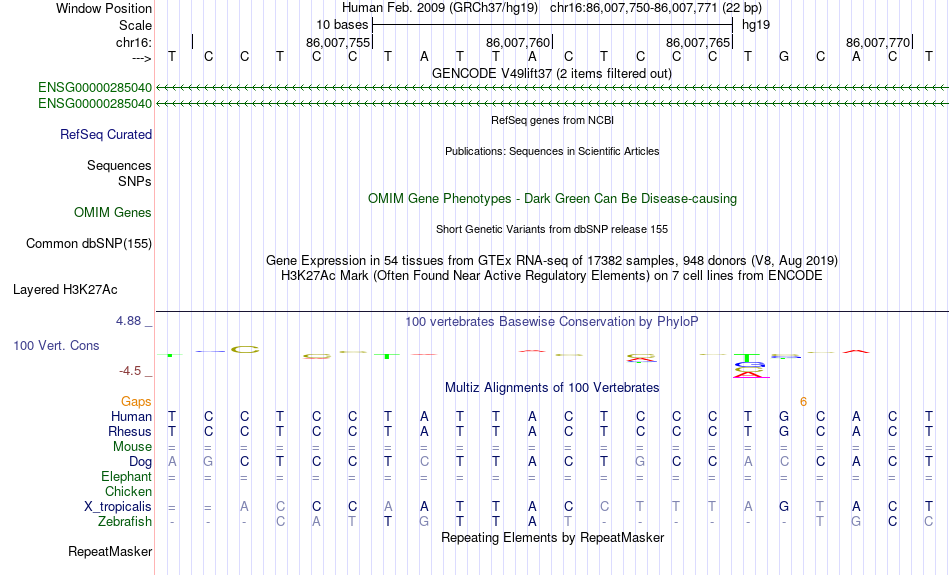This screenshot has width=950, height=575.
Task: Click the 86,007,765 ruler position mark
Action: click(697, 42)
